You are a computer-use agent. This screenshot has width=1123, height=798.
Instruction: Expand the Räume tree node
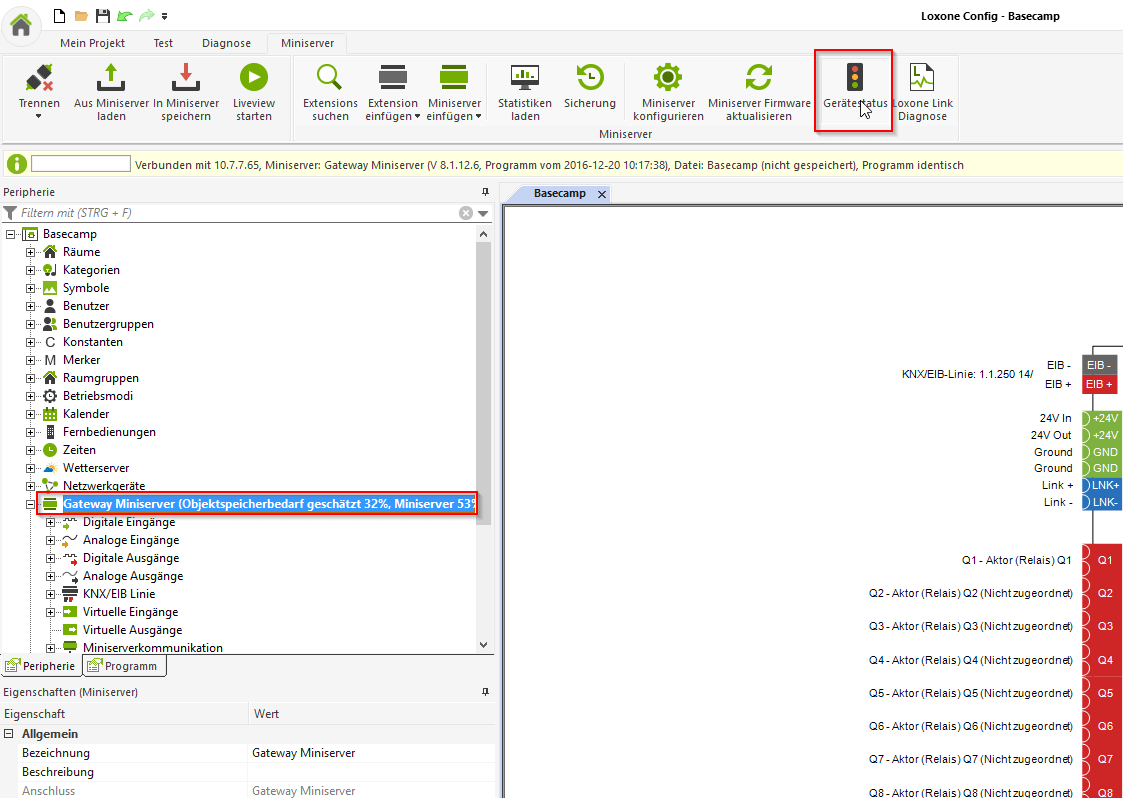(x=30, y=252)
